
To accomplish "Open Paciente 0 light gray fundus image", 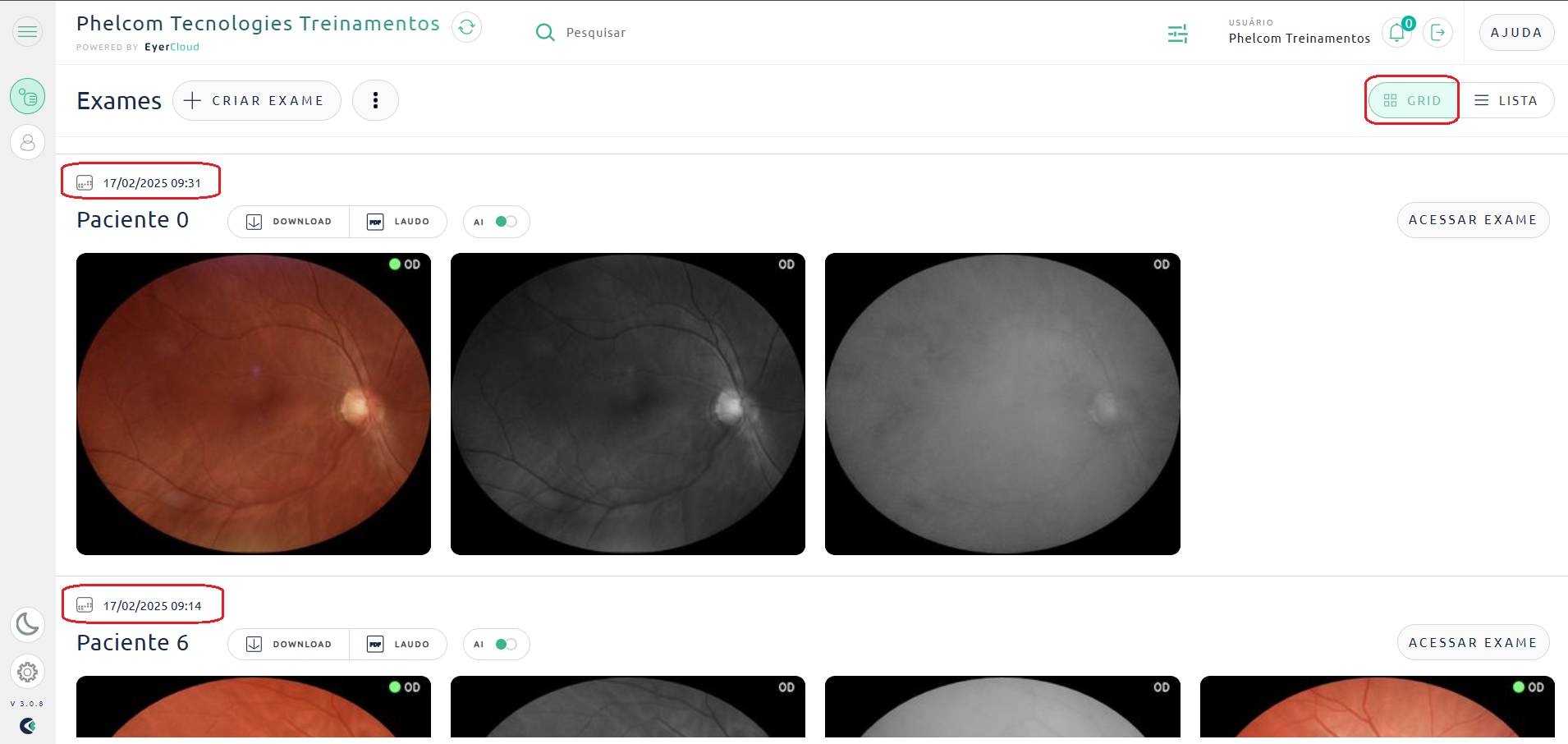I will tap(1002, 404).
